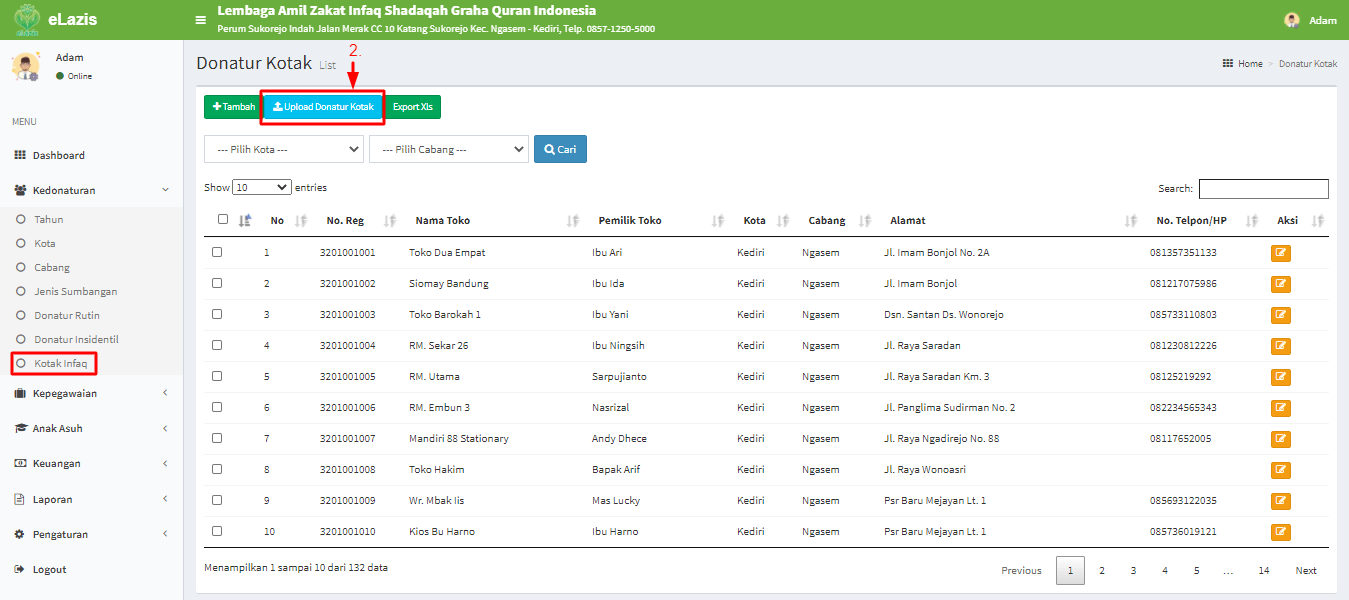Image resolution: width=1349 pixels, height=600 pixels.
Task: Click inside the Search input field
Action: tap(1263, 188)
